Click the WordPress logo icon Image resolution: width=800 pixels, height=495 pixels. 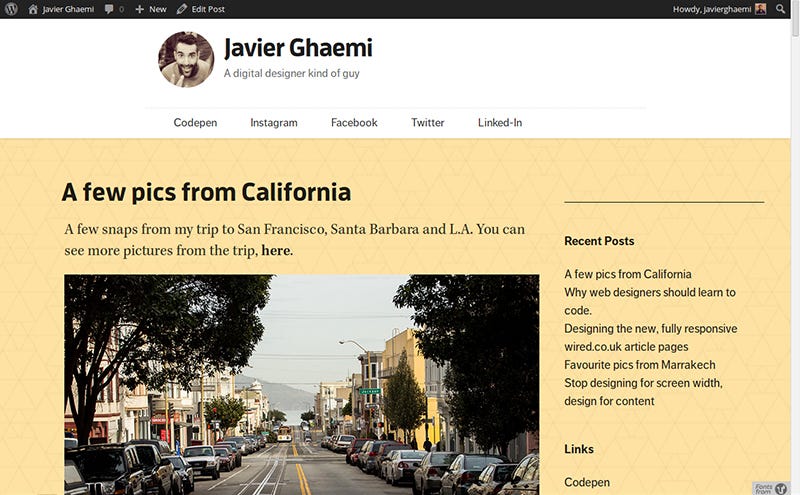click(x=11, y=9)
